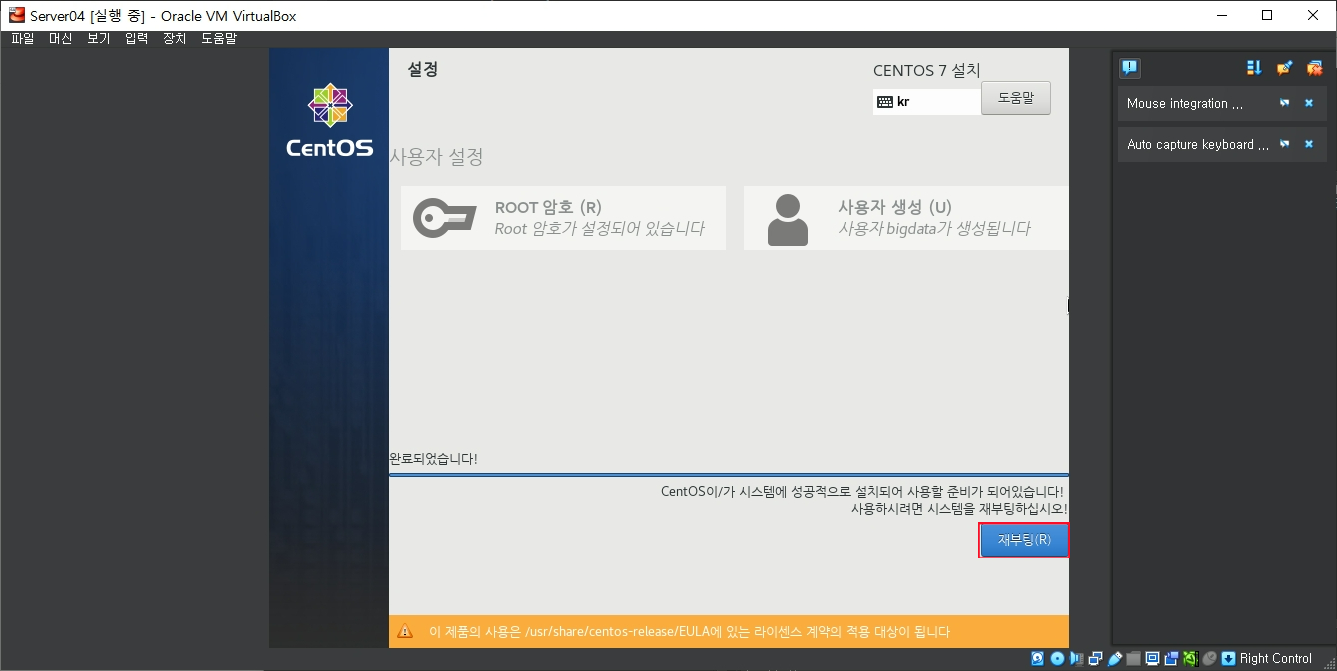Click the 사용자 생성 person icon
1337x671 pixels.
(x=787, y=219)
